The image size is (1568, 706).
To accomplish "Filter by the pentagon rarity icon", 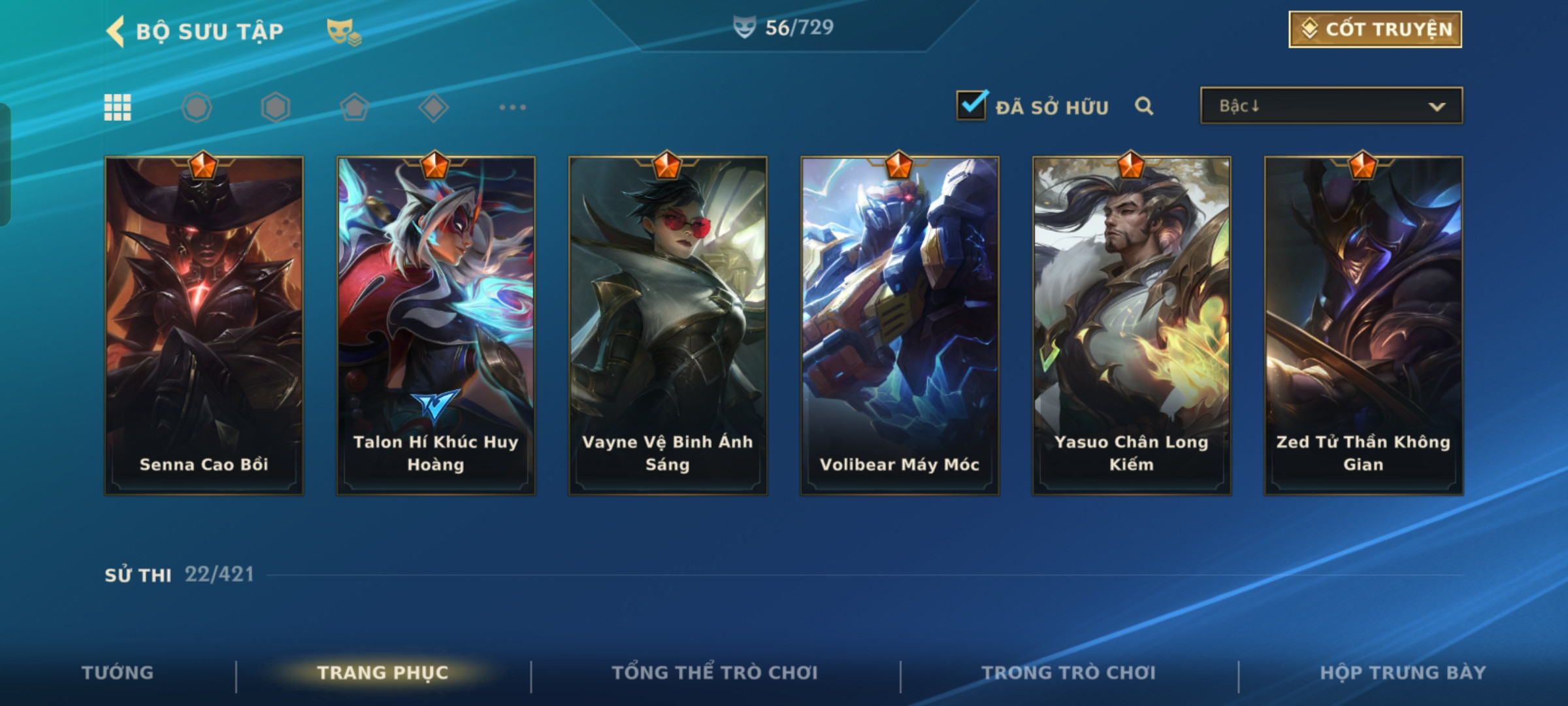I will 355,107.
